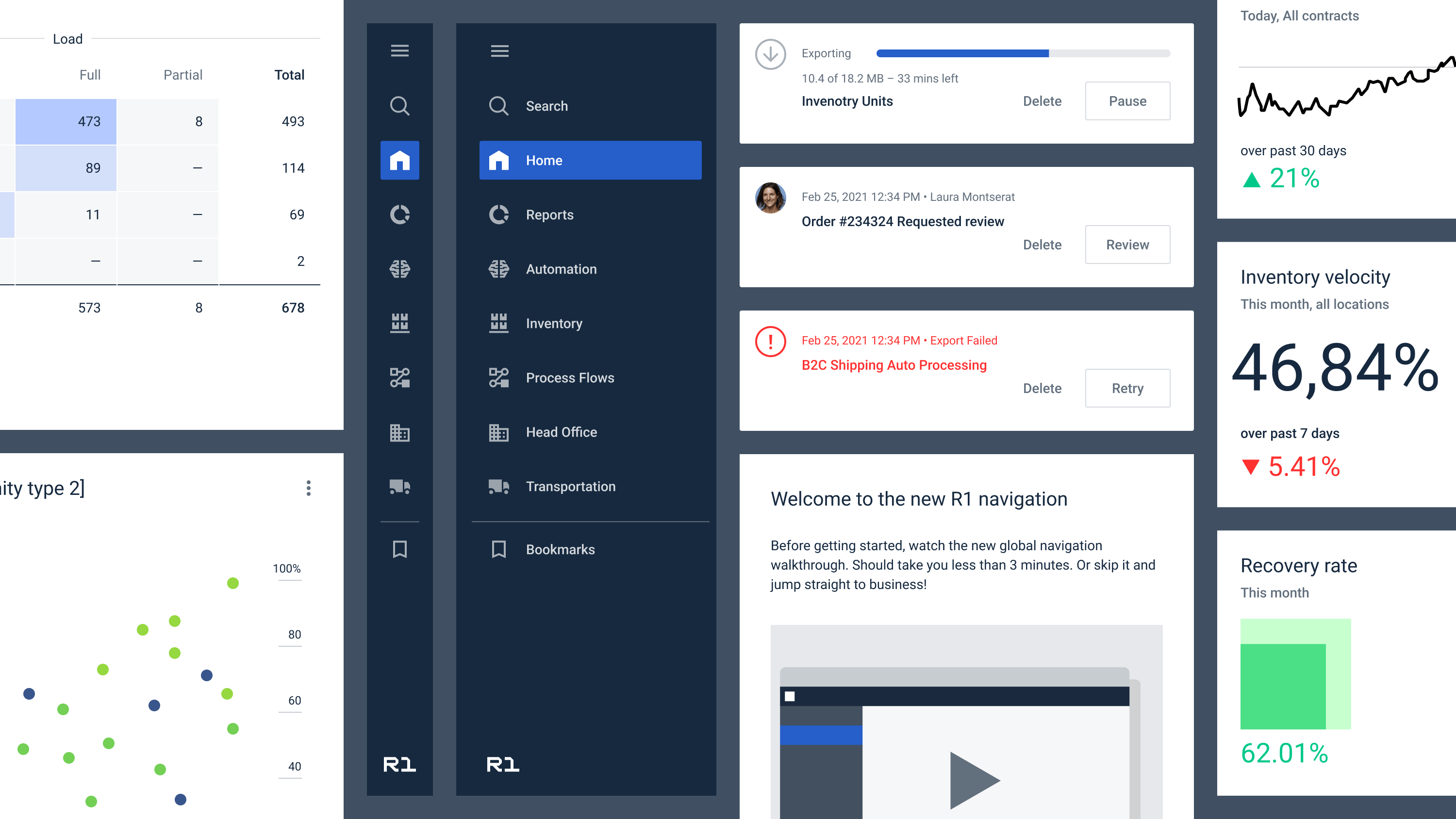Click the Recovery rate green square chart

click(1295, 674)
